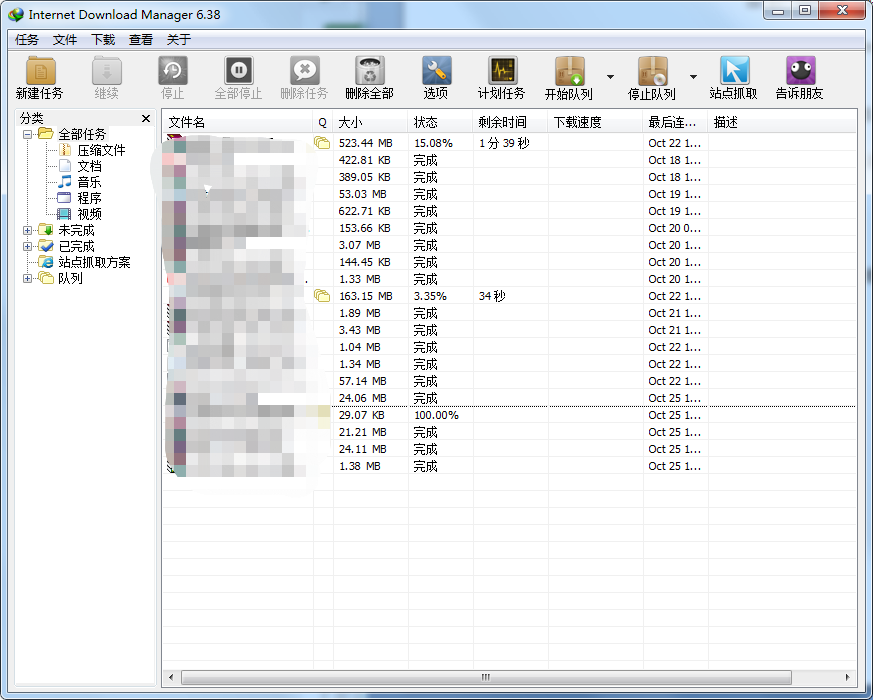Image resolution: width=873 pixels, height=700 pixels.
Task: Click the 删除任务 (delete task) icon
Action: pos(305,71)
